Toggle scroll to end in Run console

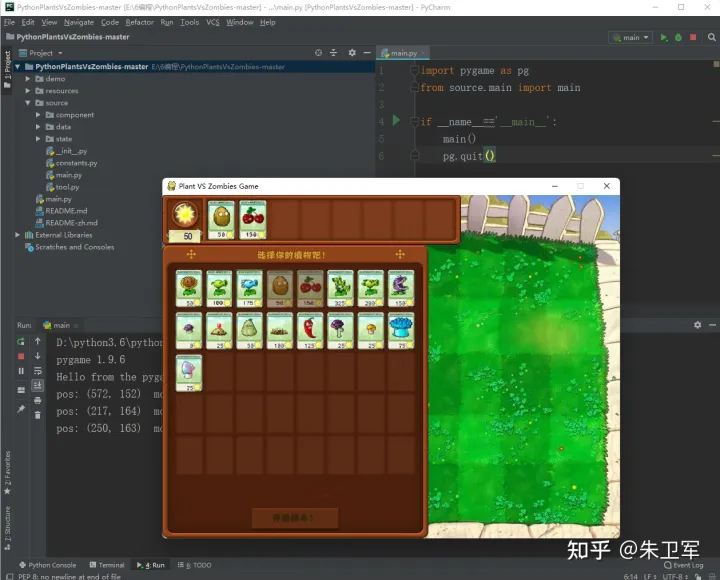click(38, 385)
